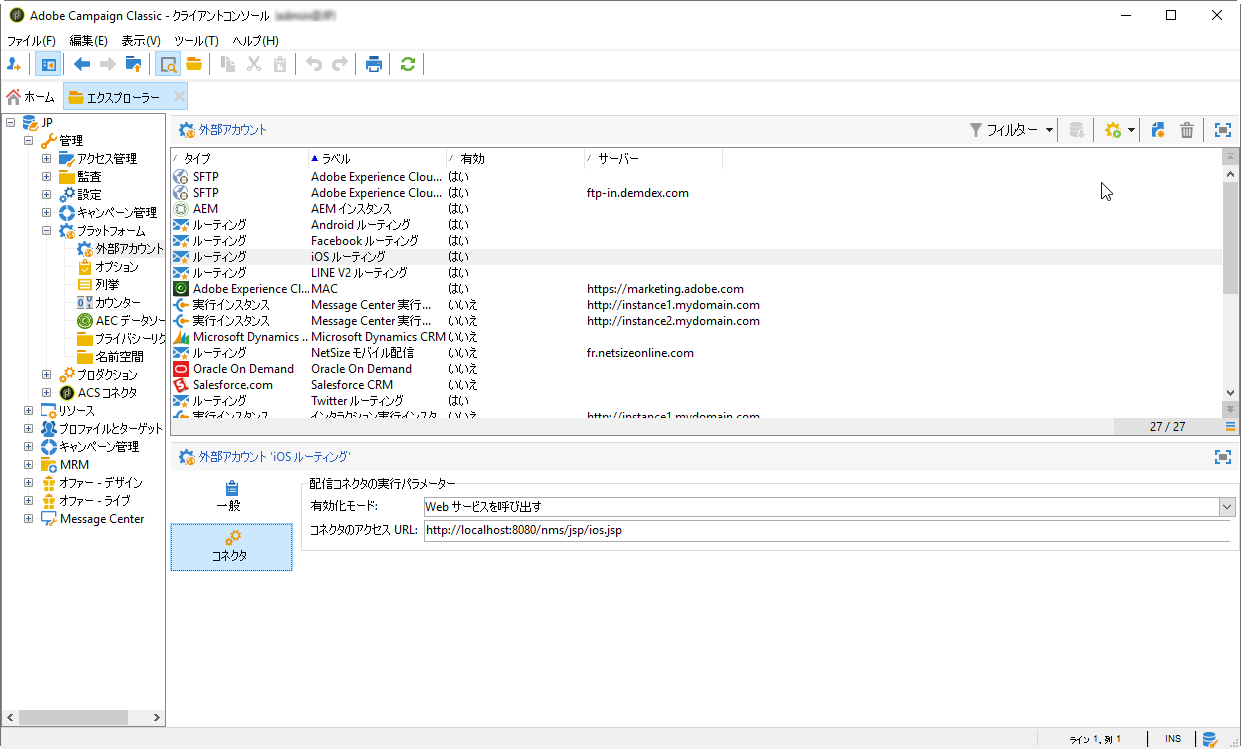Viewport: 1241px width, 749px height.
Task: Open the ファイル(F) menu
Action: 31,41
